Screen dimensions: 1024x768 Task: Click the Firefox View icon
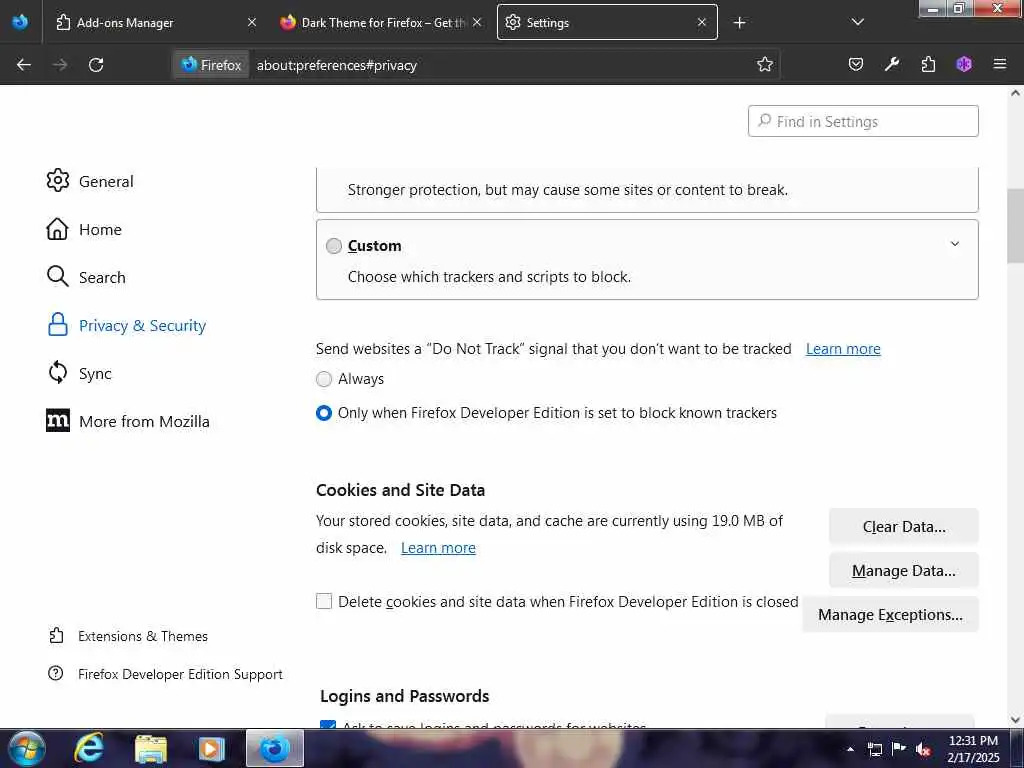(x=20, y=22)
